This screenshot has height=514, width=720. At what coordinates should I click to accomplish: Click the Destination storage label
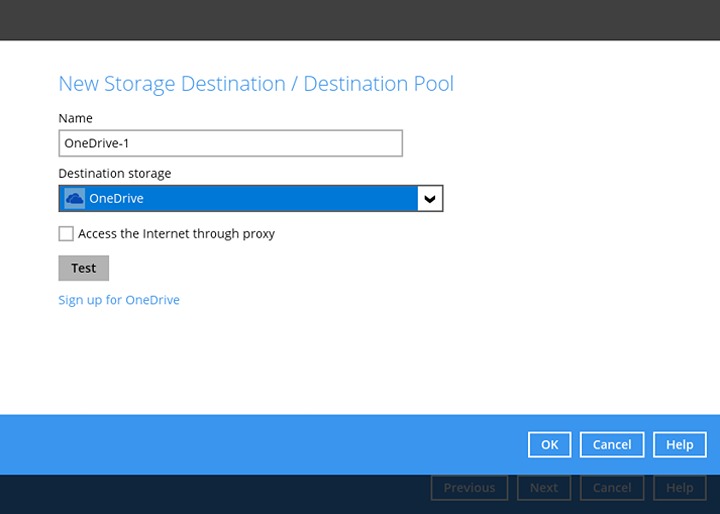(114, 173)
